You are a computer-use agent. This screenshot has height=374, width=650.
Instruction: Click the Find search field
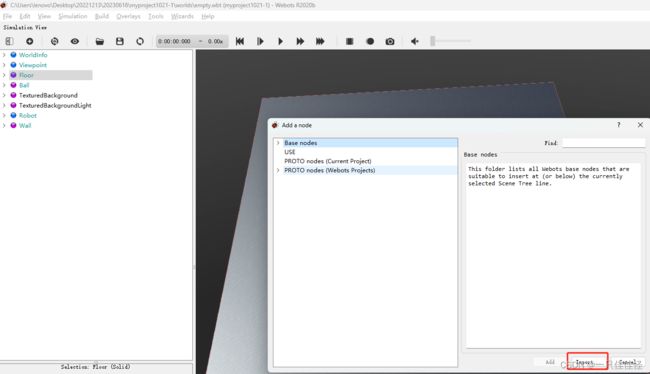[x=604, y=143]
